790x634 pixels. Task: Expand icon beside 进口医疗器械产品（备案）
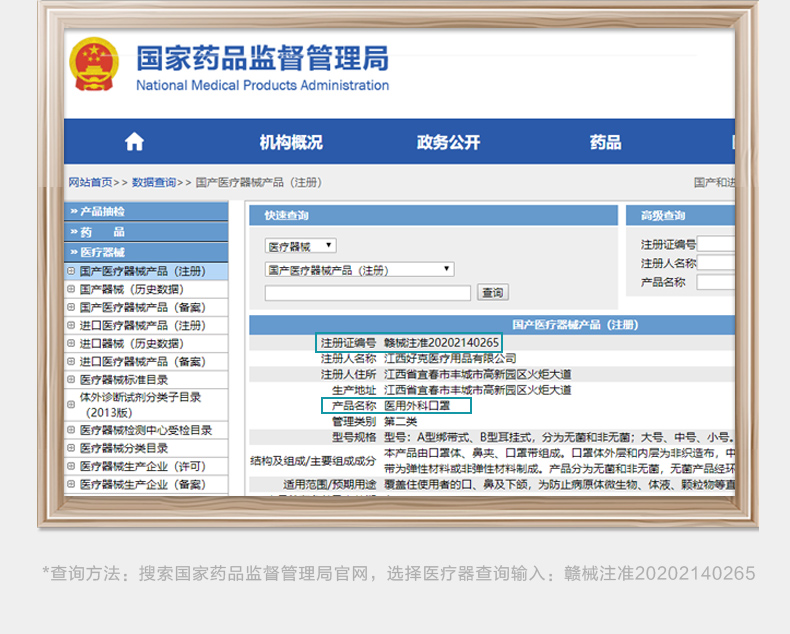(71, 361)
